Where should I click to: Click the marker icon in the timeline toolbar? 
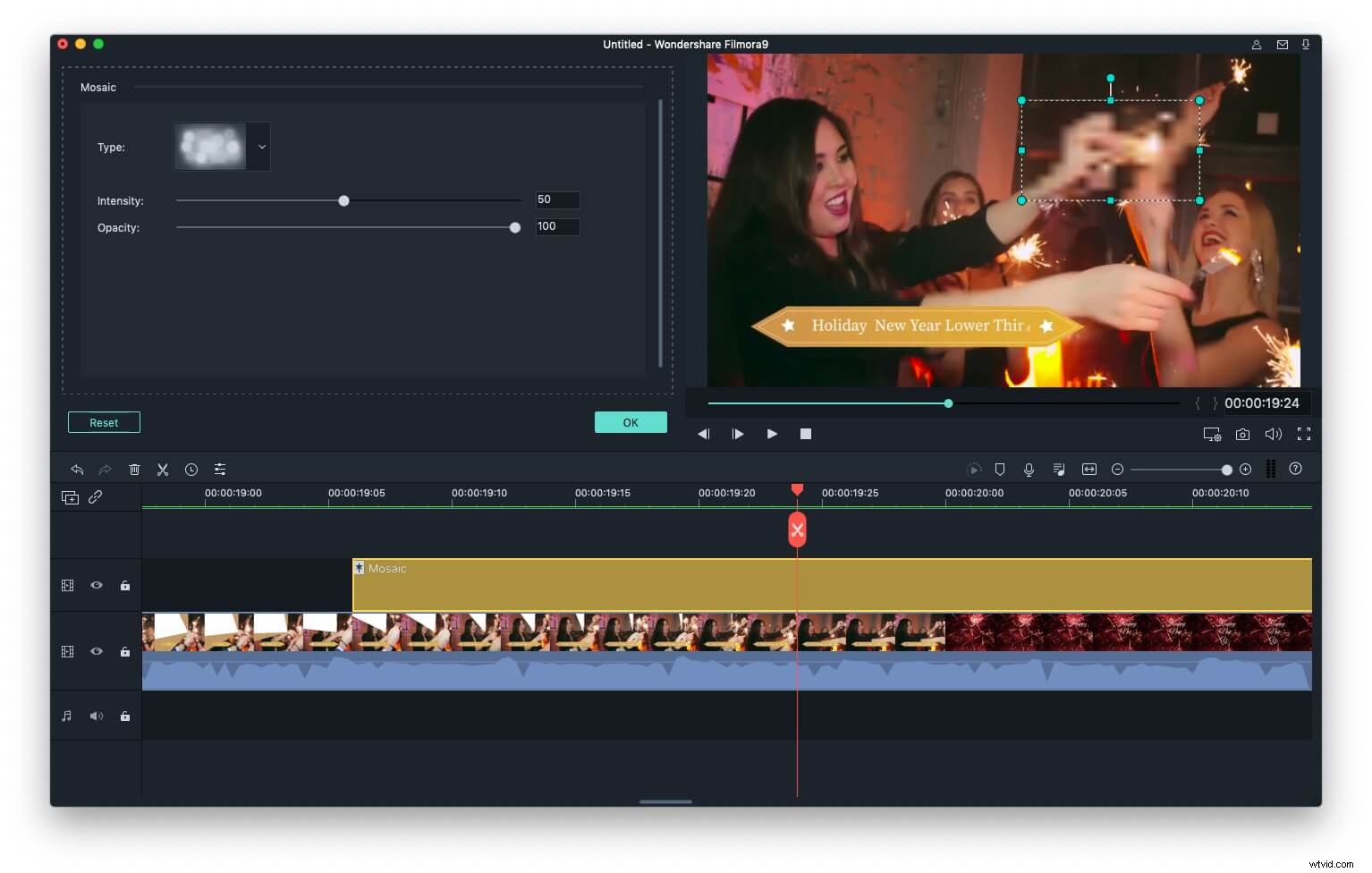click(x=999, y=469)
